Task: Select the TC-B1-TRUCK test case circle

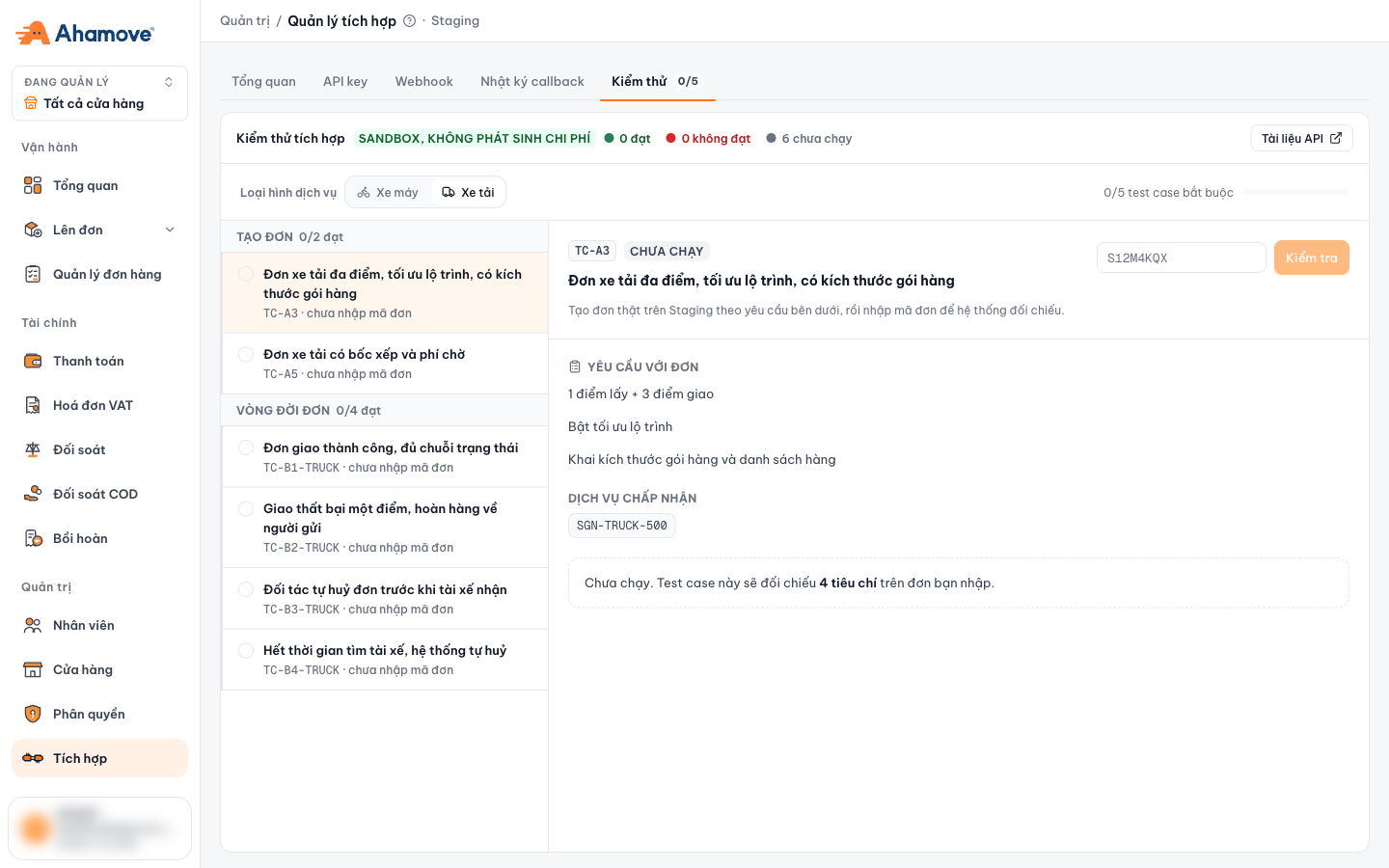Action: (x=246, y=448)
